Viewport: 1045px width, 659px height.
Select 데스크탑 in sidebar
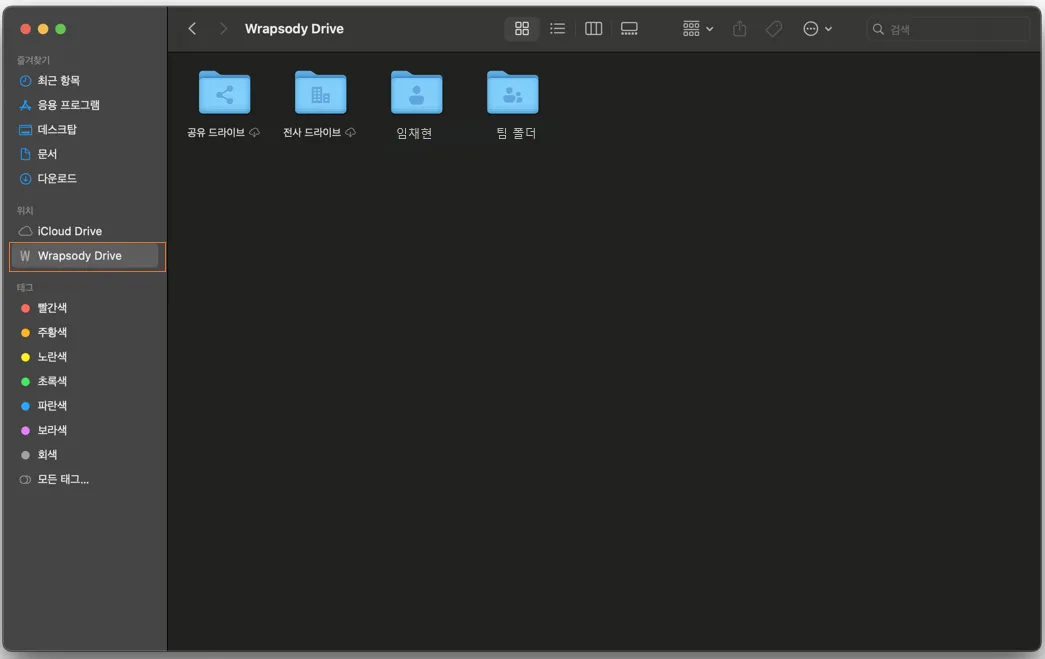coord(85,129)
